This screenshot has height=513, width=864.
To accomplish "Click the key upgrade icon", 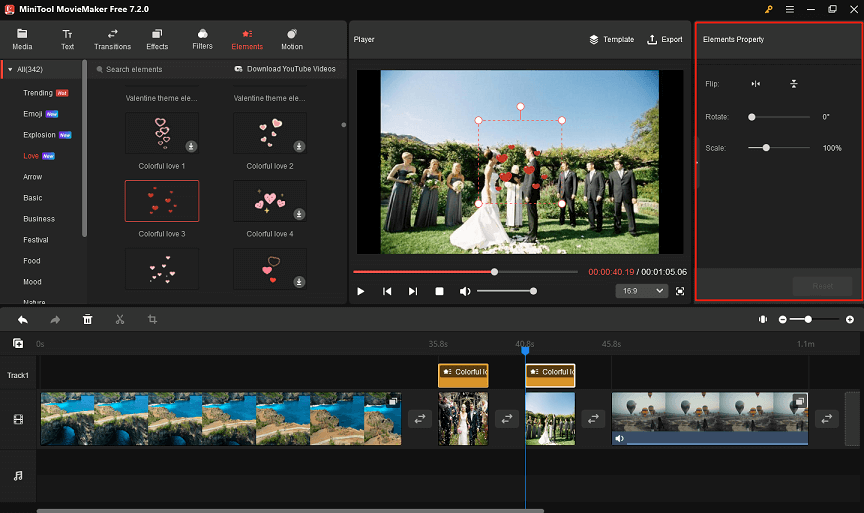I will [x=769, y=9].
